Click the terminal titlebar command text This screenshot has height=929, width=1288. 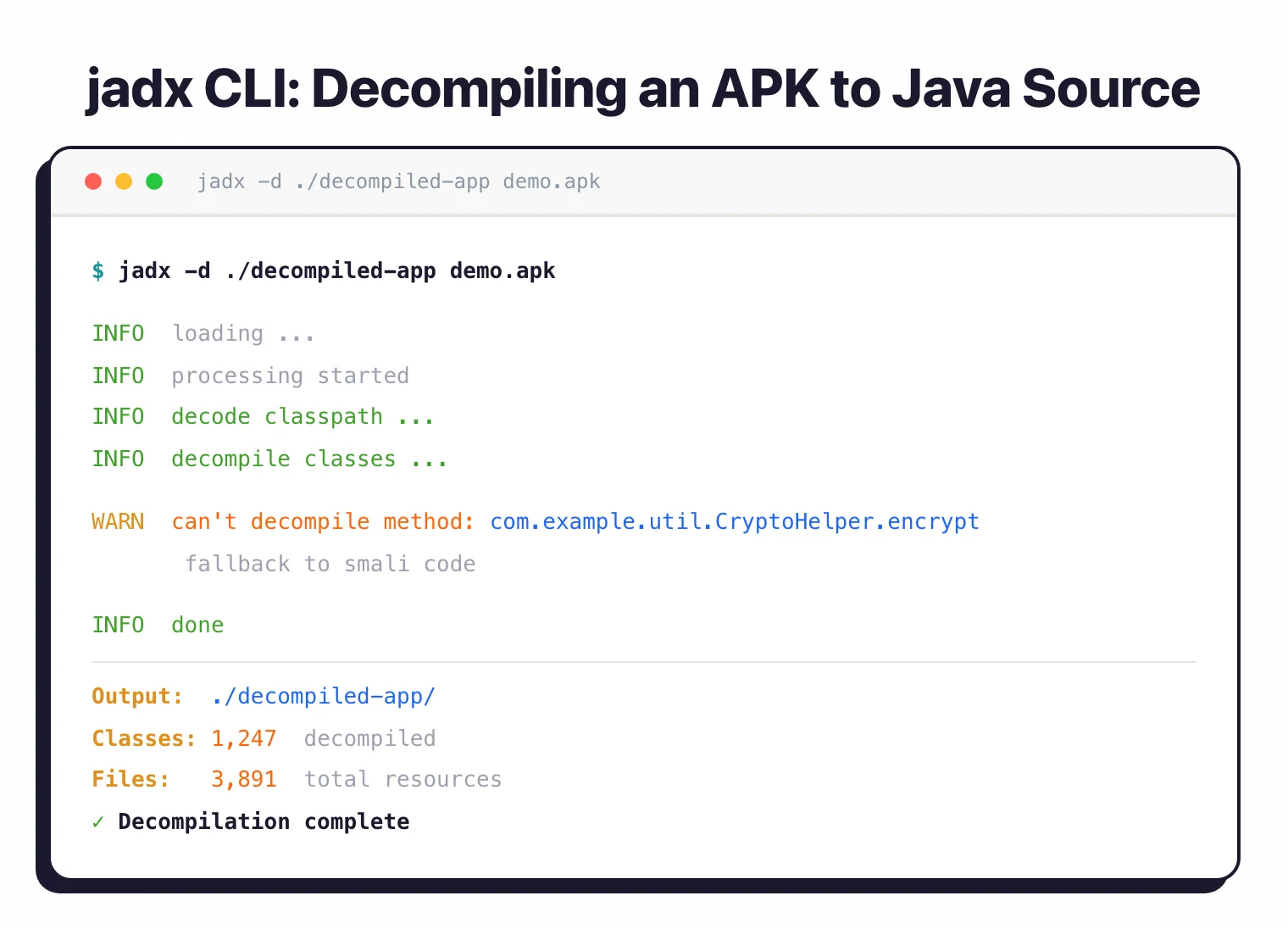(x=399, y=181)
